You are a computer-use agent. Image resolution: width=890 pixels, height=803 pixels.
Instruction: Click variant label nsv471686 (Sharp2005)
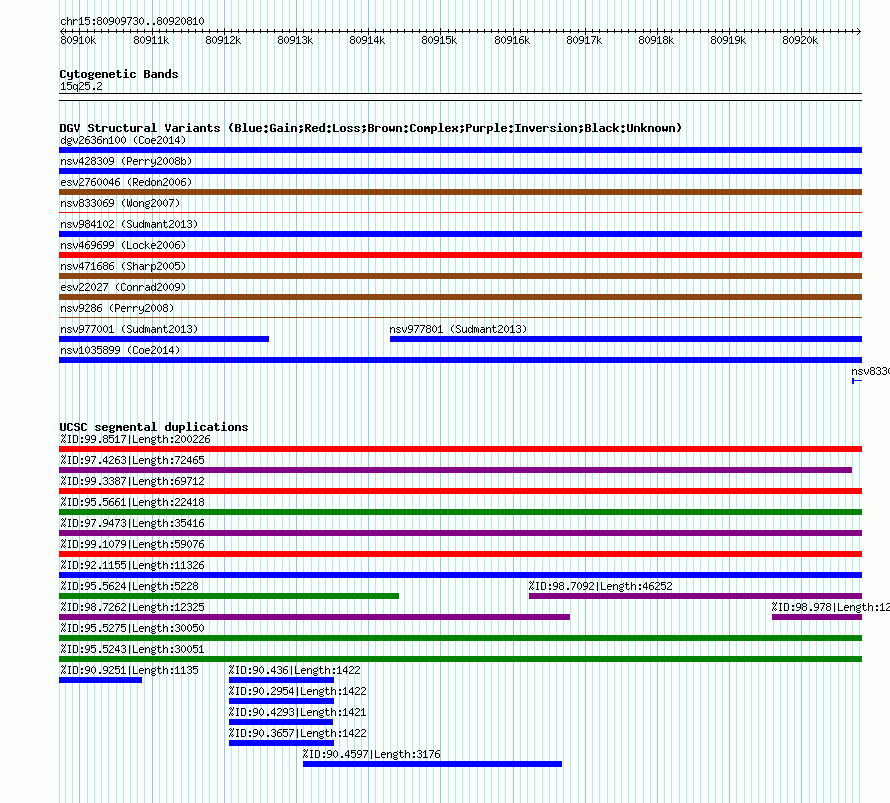[123, 266]
